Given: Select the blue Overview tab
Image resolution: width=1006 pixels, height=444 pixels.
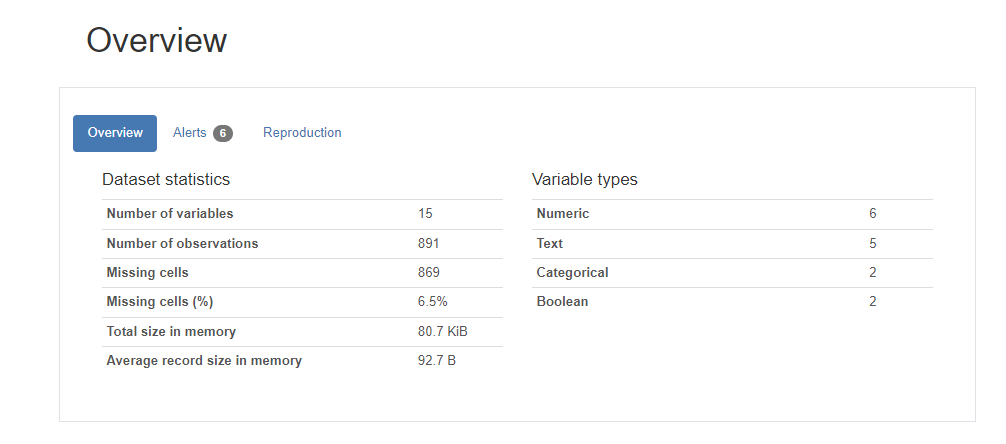Looking at the screenshot, I should pos(115,133).
